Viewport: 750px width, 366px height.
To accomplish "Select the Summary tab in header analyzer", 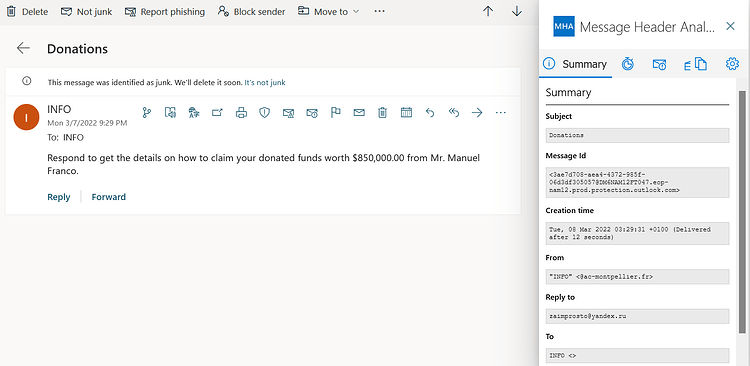I will (x=576, y=64).
